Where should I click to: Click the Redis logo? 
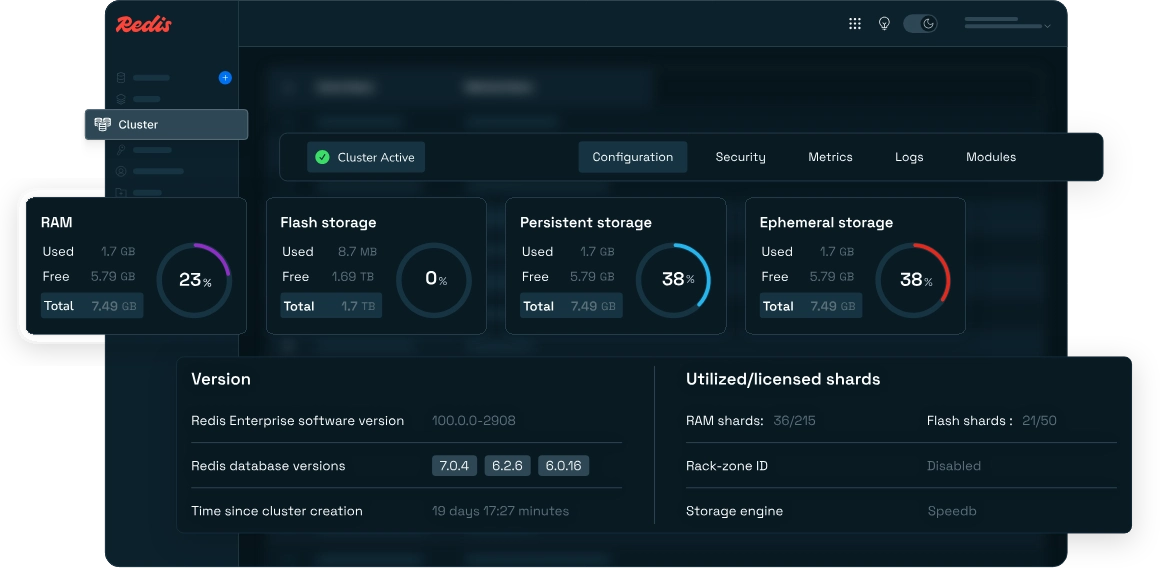point(144,24)
